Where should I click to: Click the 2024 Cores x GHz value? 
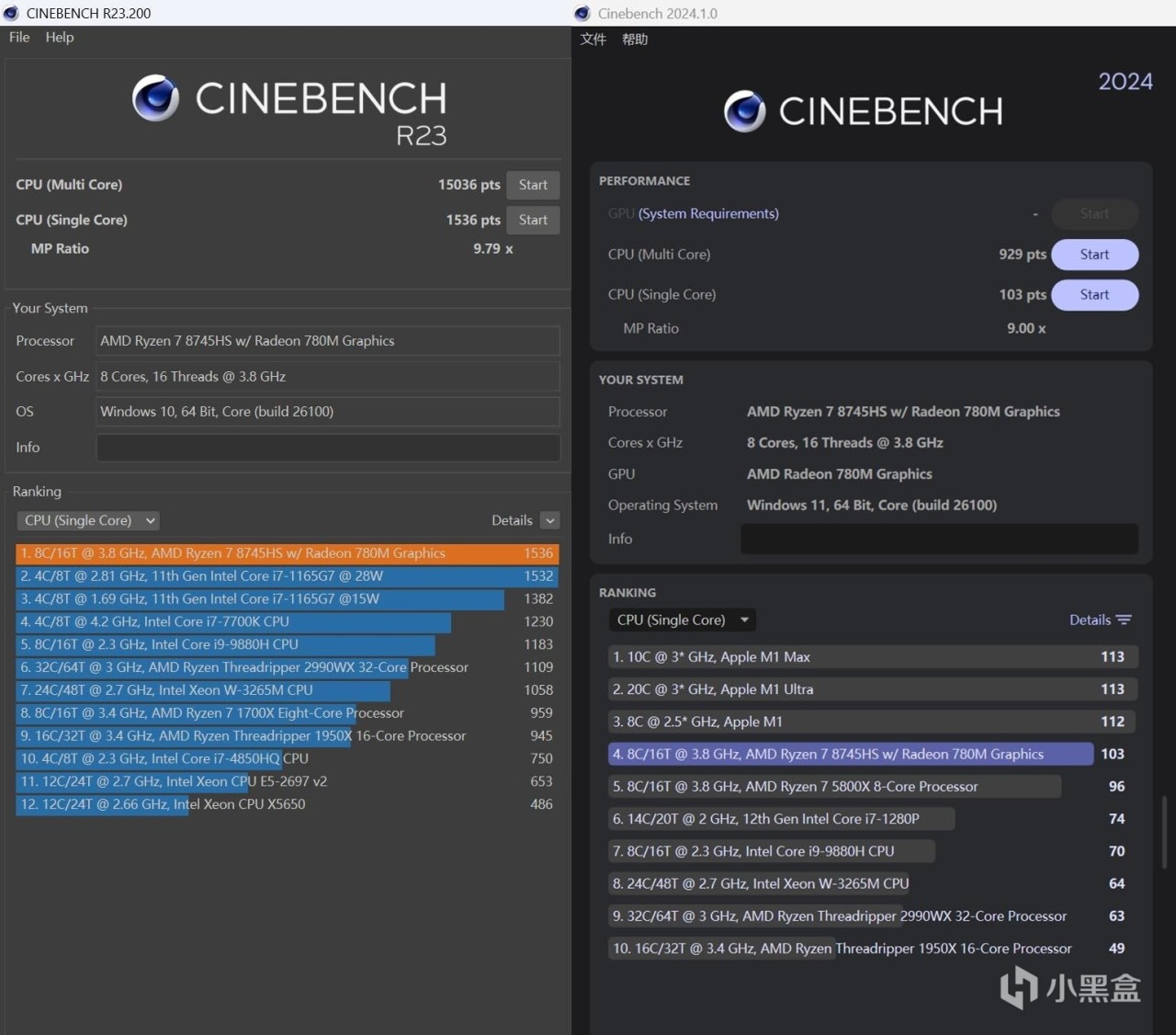[x=845, y=443]
